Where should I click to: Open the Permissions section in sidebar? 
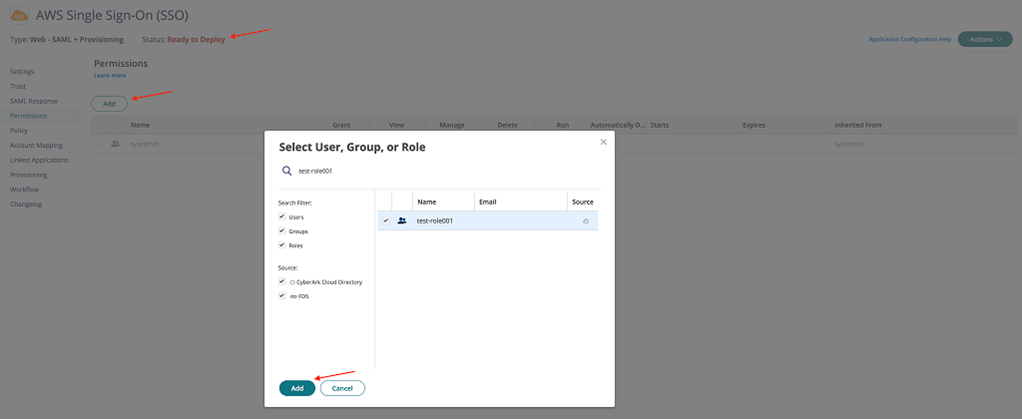tap(28, 115)
